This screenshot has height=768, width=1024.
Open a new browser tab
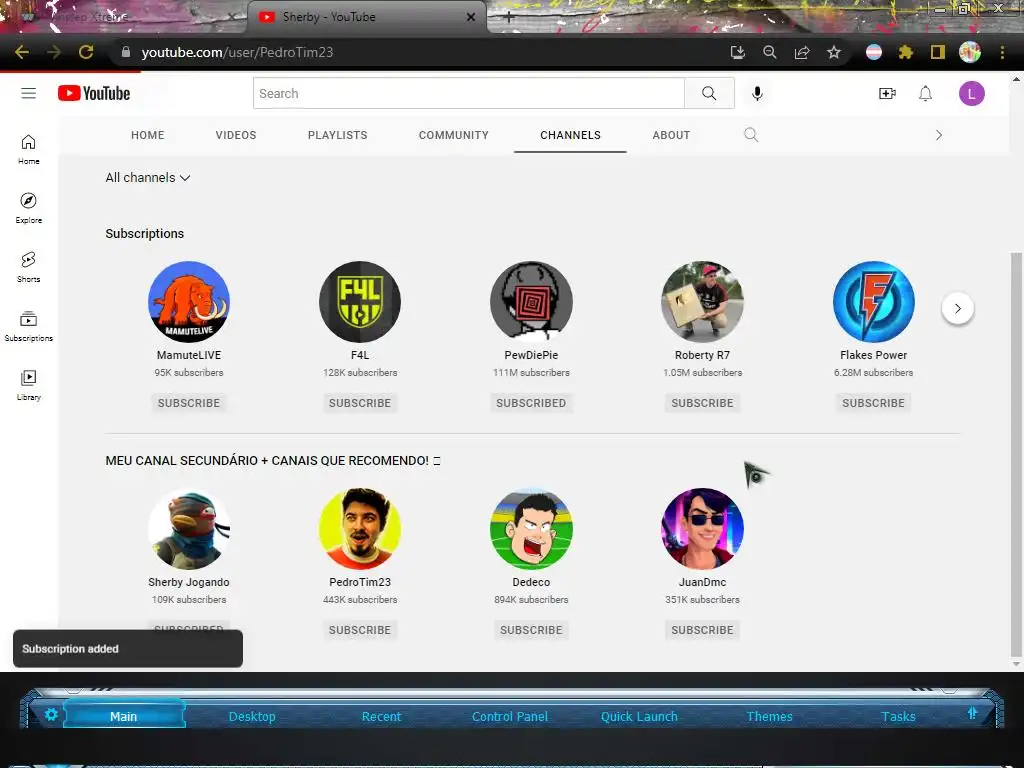pyautogui.click(x=509, y=17)
